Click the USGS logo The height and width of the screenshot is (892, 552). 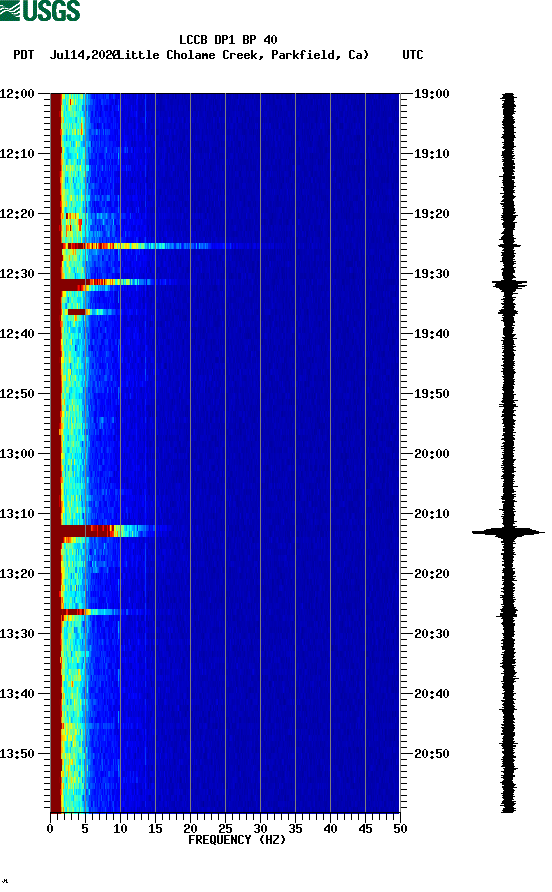[40, 11]
